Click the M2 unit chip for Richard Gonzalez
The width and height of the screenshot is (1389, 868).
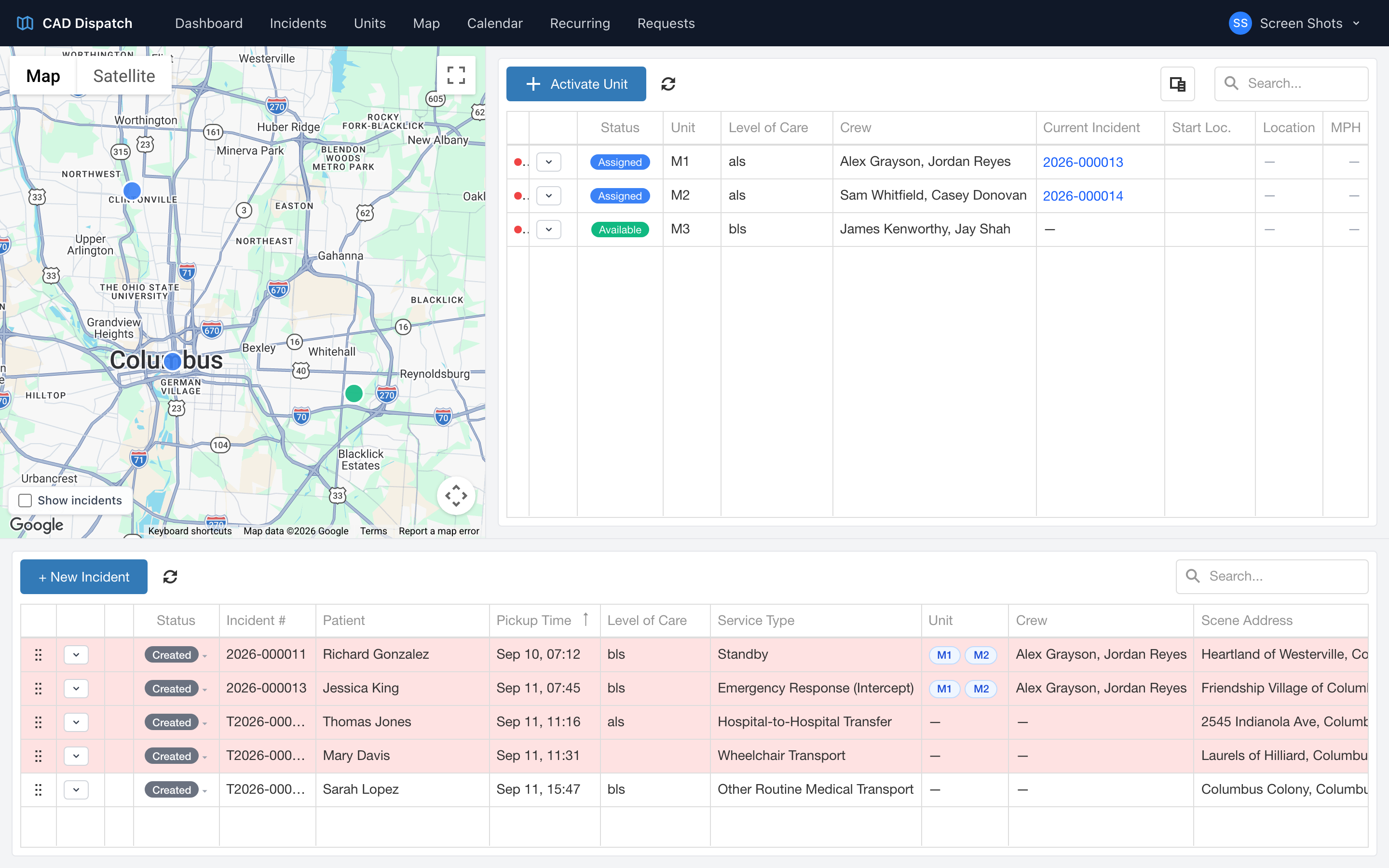pyautogui.click(x=981, y=654)
